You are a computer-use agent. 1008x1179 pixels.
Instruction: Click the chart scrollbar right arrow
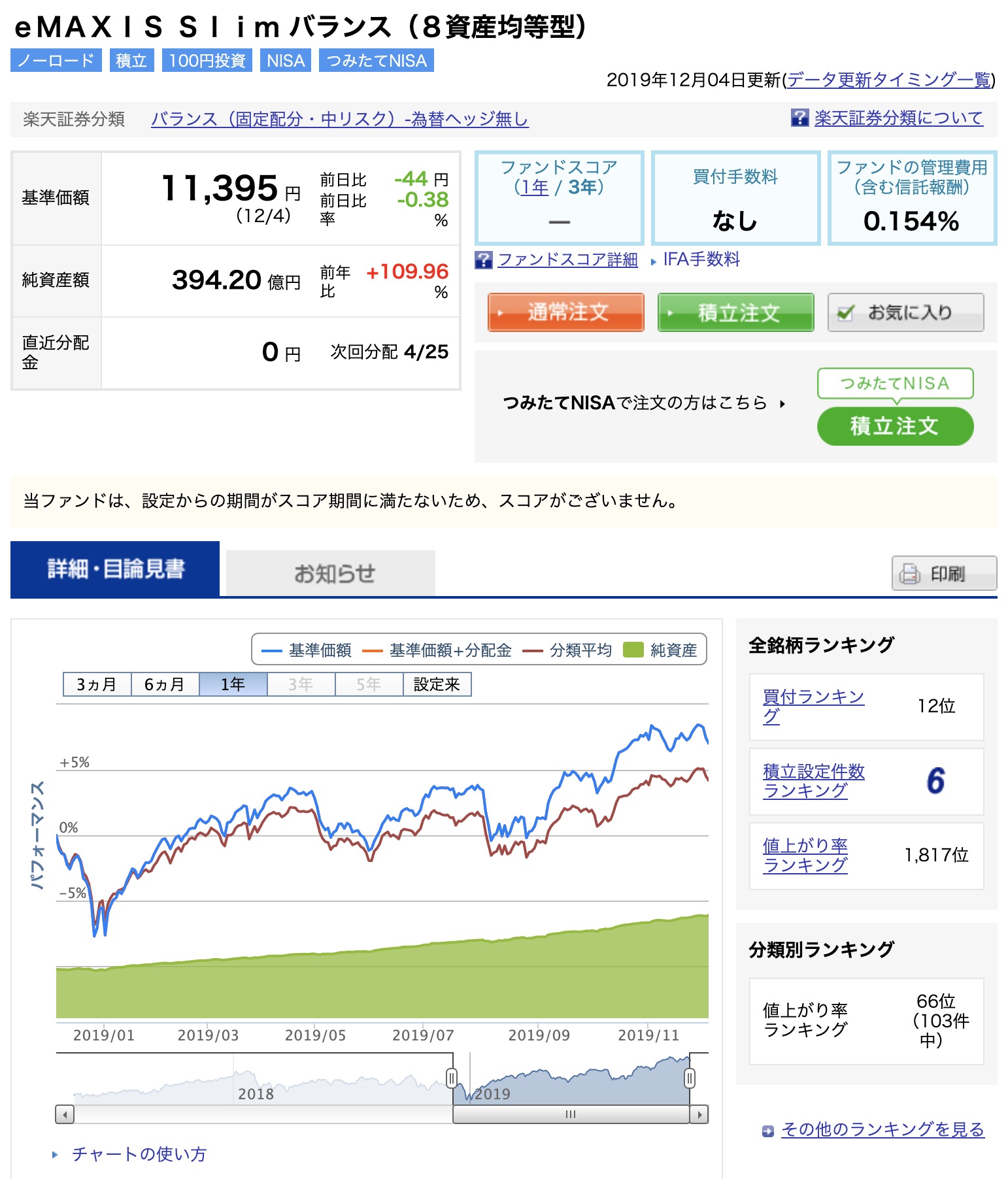[699, 1114]
